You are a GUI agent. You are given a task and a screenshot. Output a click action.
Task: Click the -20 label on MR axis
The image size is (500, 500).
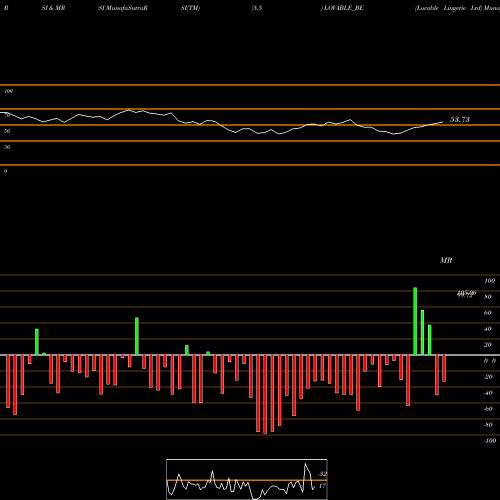[x=488, y=377]
